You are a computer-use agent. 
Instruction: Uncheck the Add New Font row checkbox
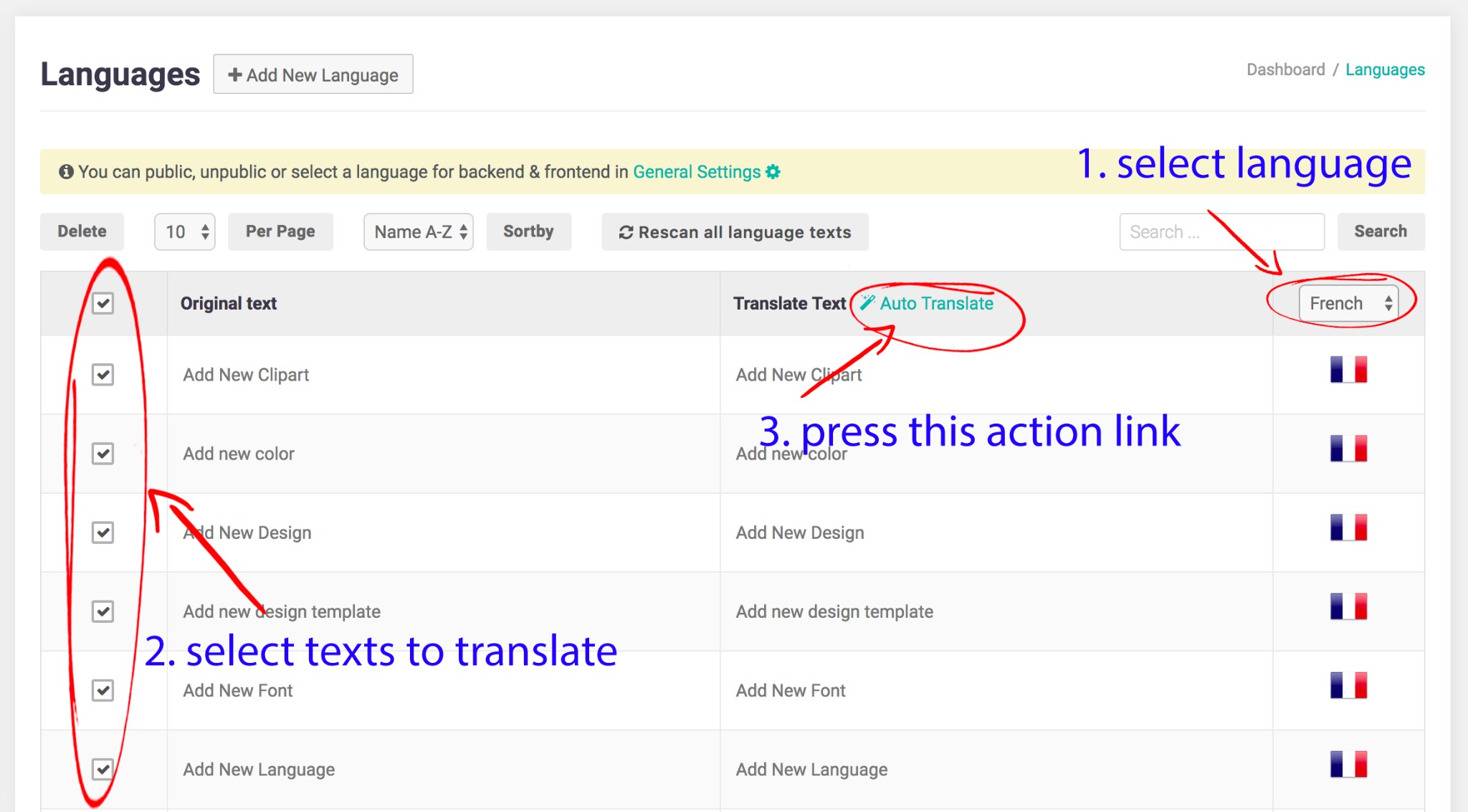pyautogui.click(x=103, y=690)
